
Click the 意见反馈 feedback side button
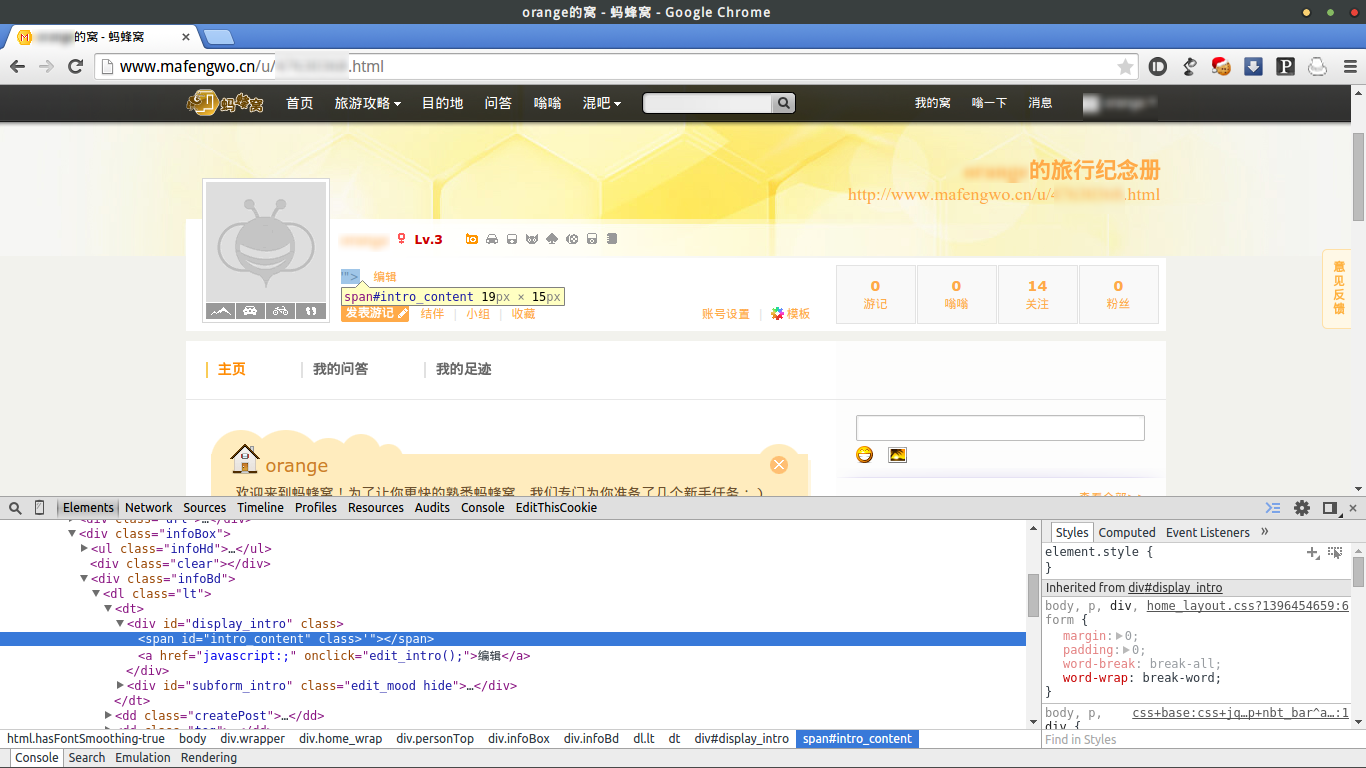(x=1339, y=288)
